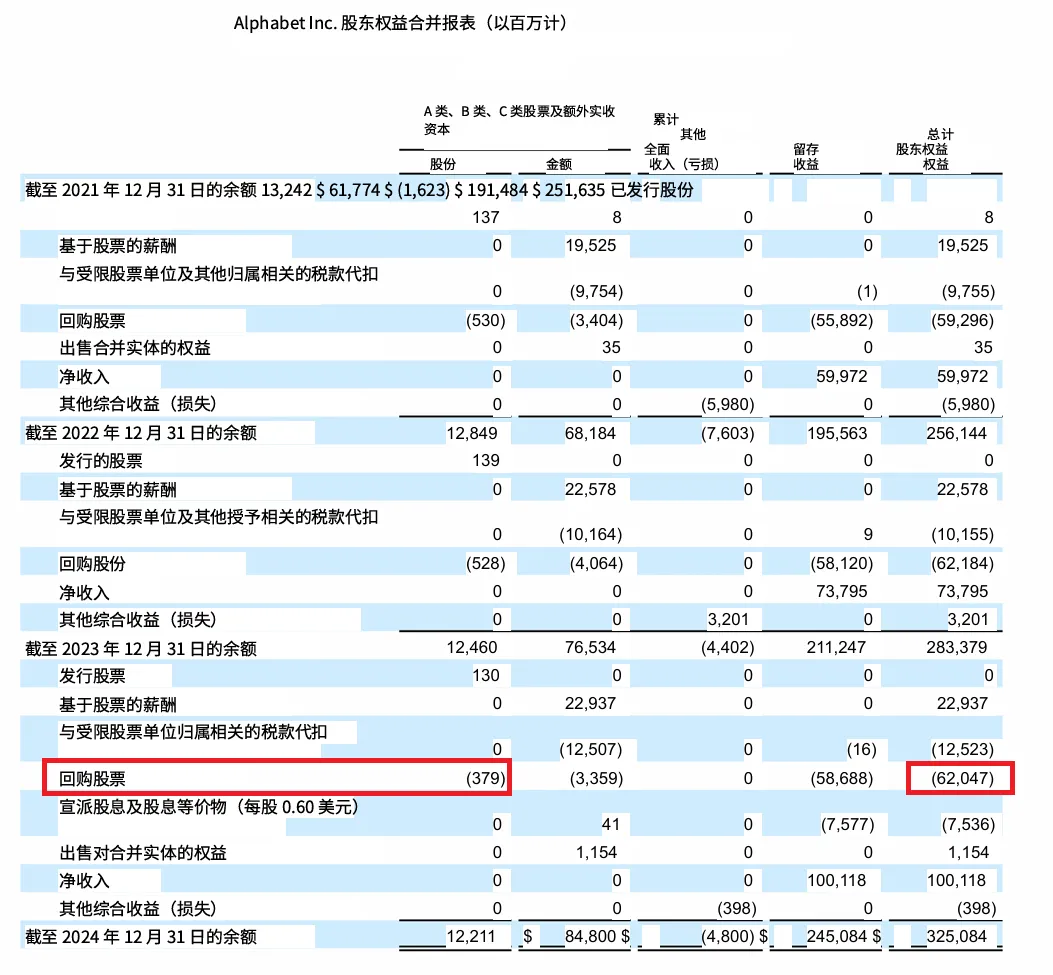Select the header 'A类、B类、C类股票及额外实收资本'
Viewport: 1053px width, 975px height.
519,120
